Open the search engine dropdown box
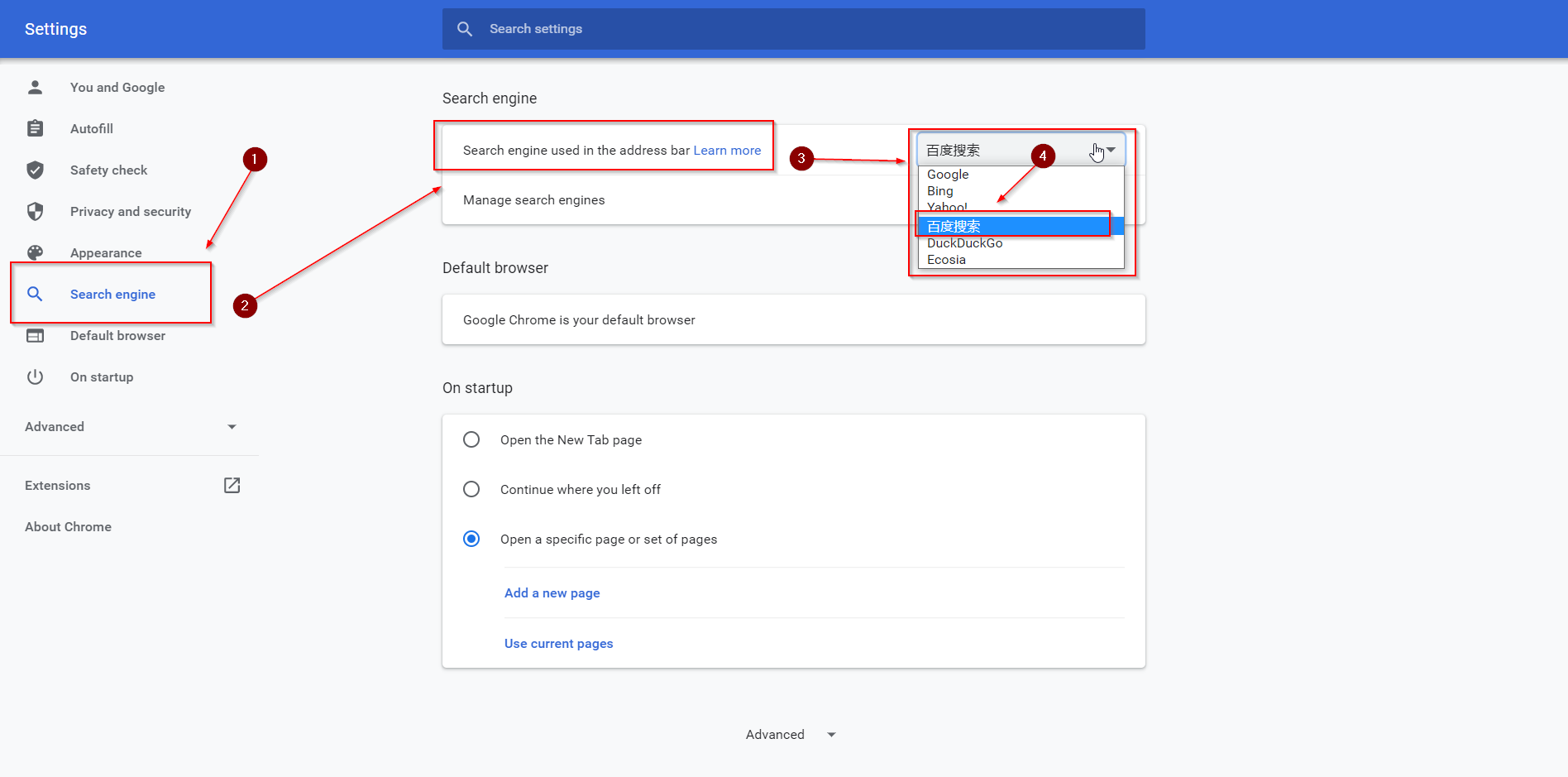Screen dimensions: 1568x777 pyautogui.click(x=1021, y=150)
